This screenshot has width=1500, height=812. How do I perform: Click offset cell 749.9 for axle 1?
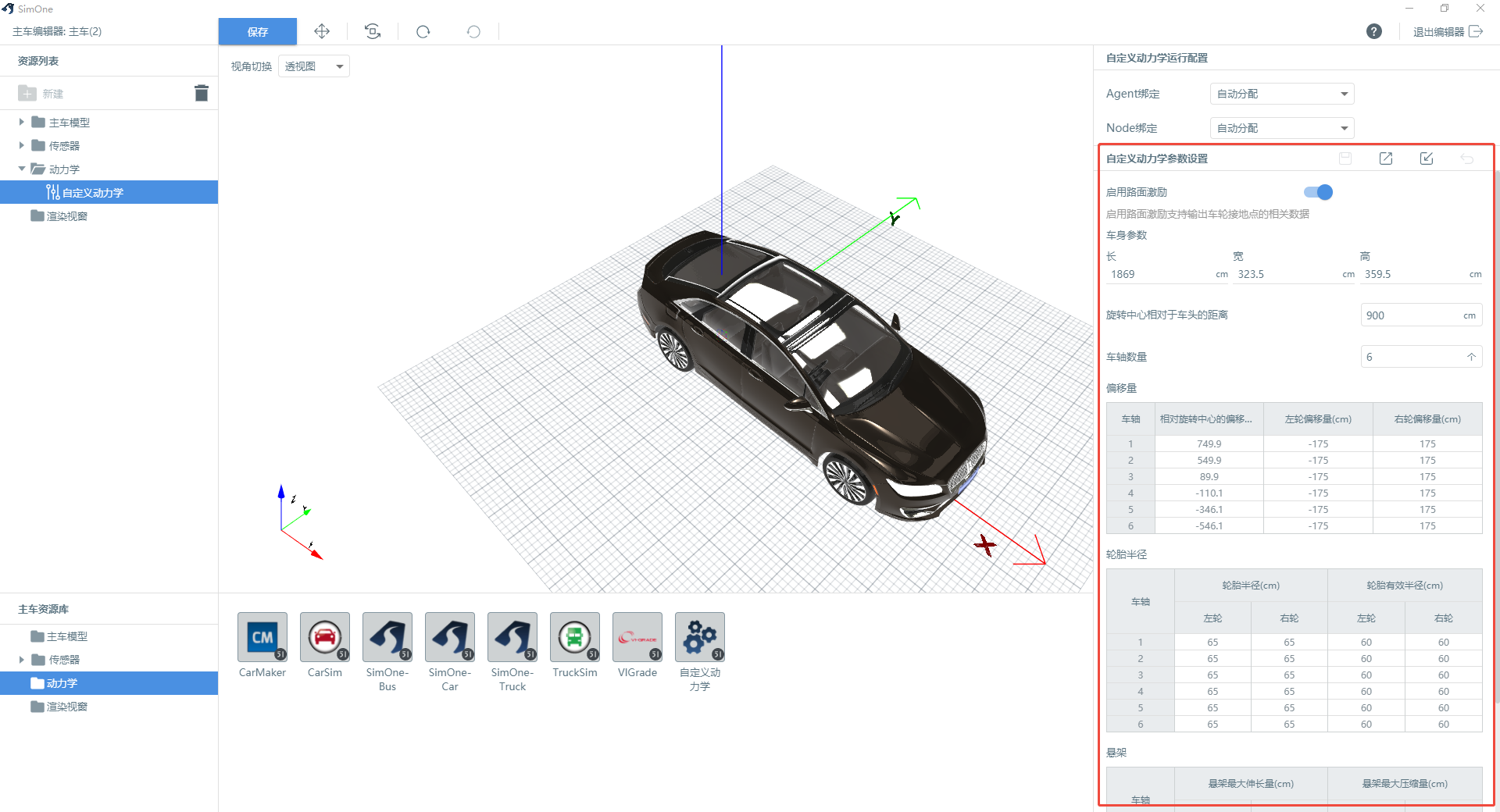pyautogui.click(x=1209, y=443)
